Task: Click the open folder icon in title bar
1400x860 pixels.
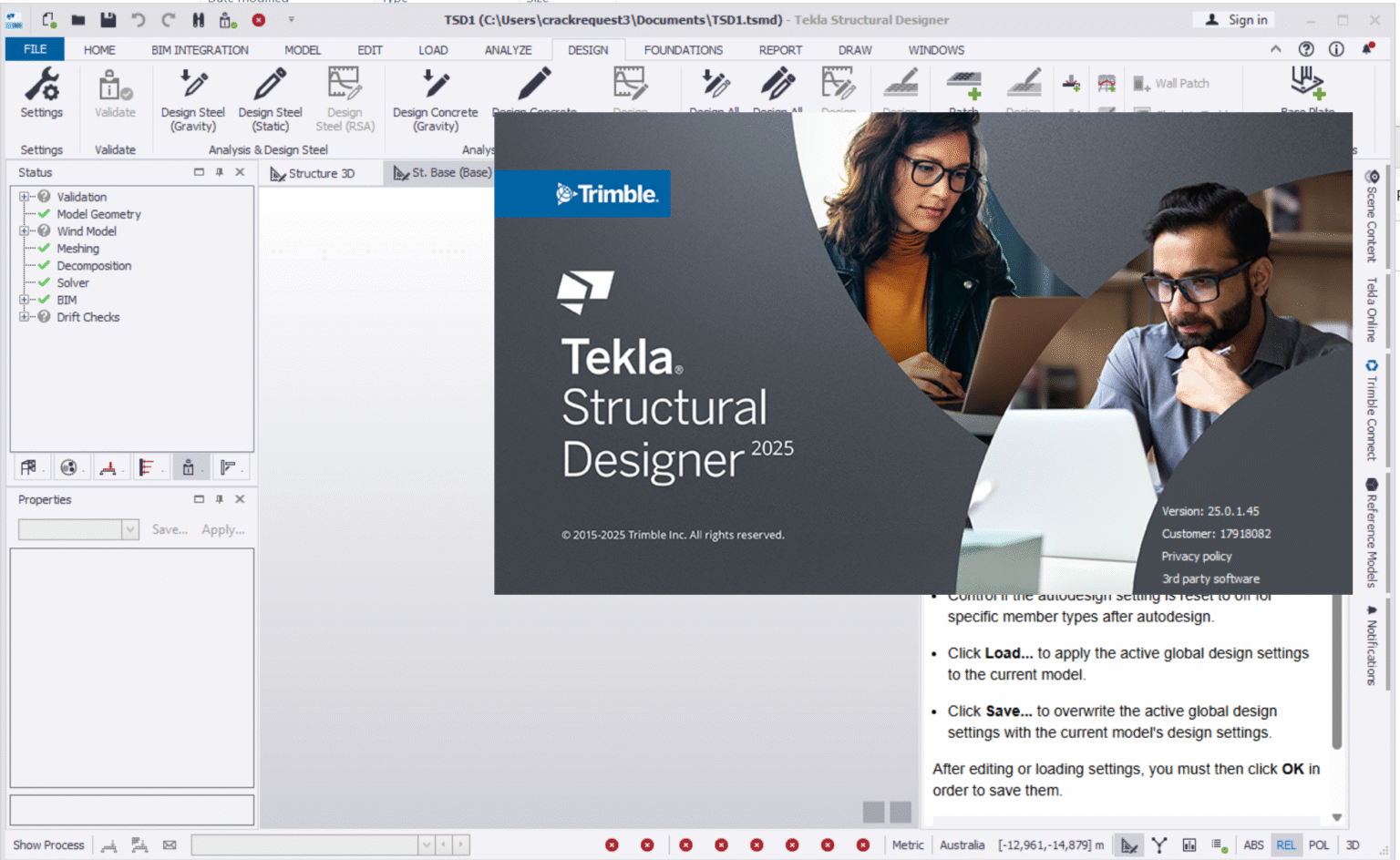Action: pos(78,19)
